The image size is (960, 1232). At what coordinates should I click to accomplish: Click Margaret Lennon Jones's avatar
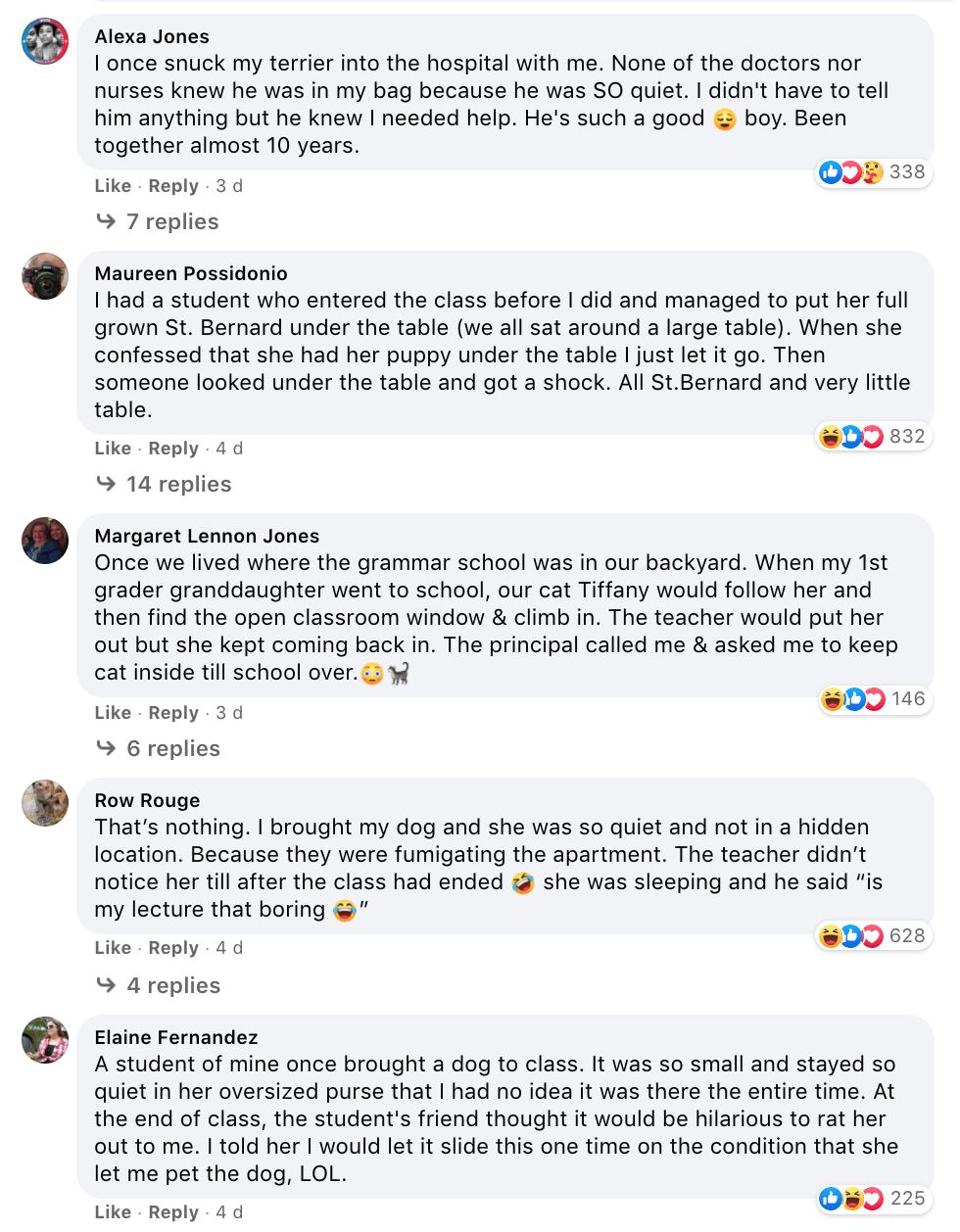(45, 541)
